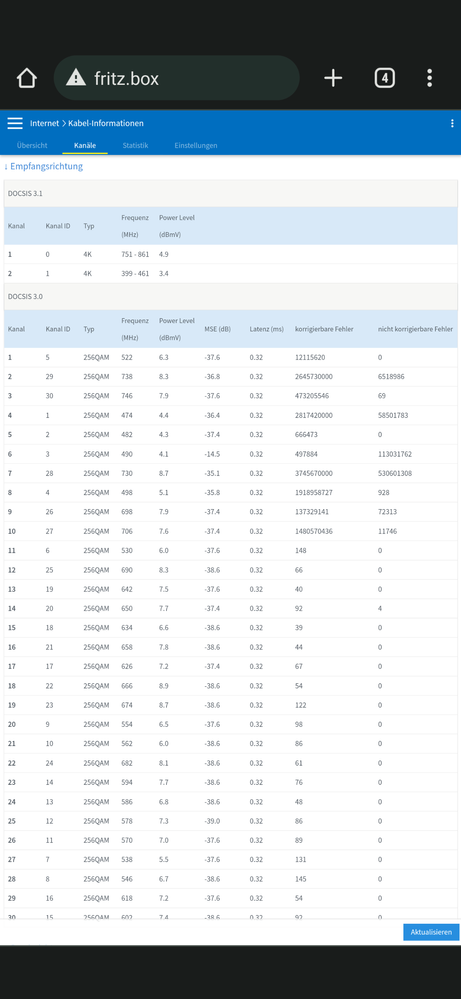This screenshot has height=999, width=461.
Task: Open the browser three-dot overflow menu
Action: [x=430, y=78]
